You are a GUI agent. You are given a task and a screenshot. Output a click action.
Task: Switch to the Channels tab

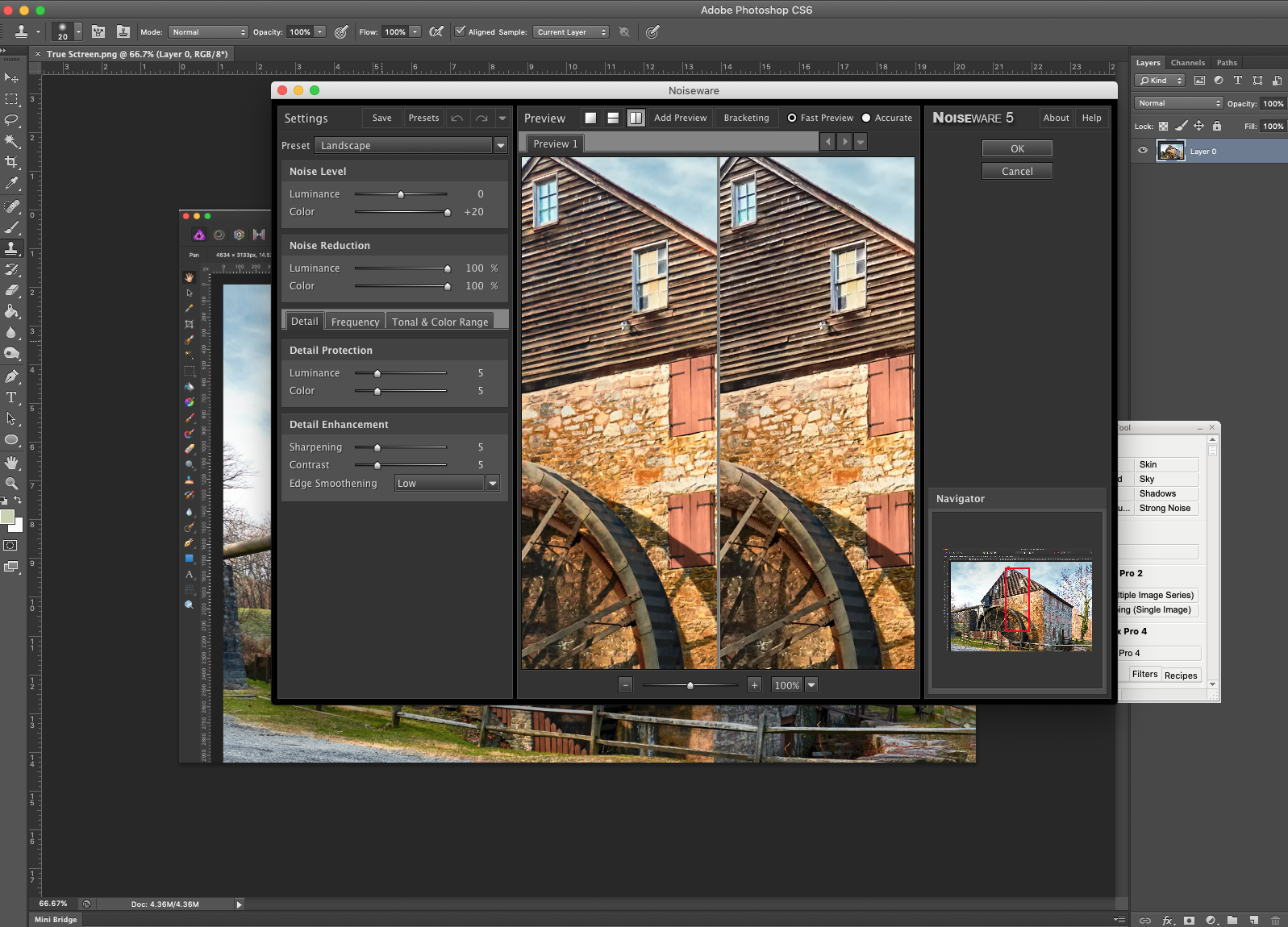pos(1187,62)
